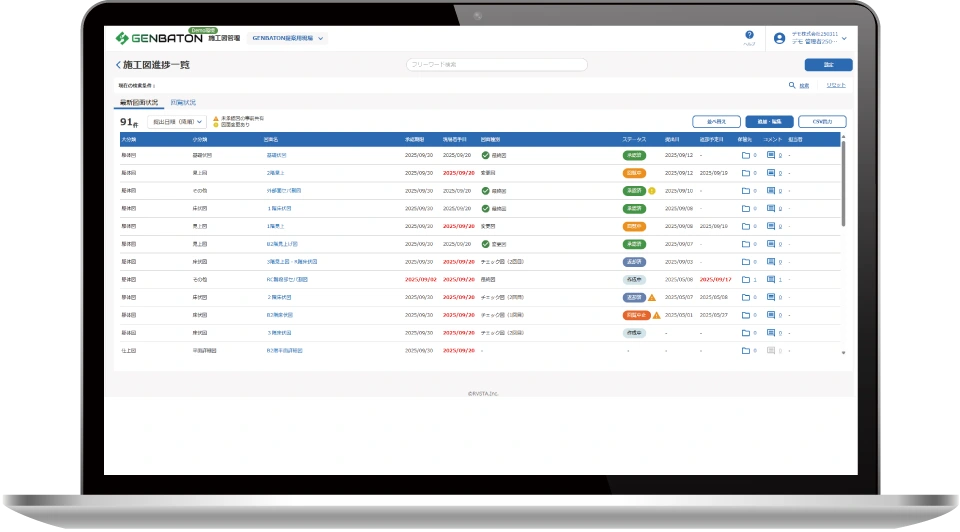Open the sort order dropdown next to 91件
The width and height of the screenshot is (960, 532).
(x=177, y=122)
